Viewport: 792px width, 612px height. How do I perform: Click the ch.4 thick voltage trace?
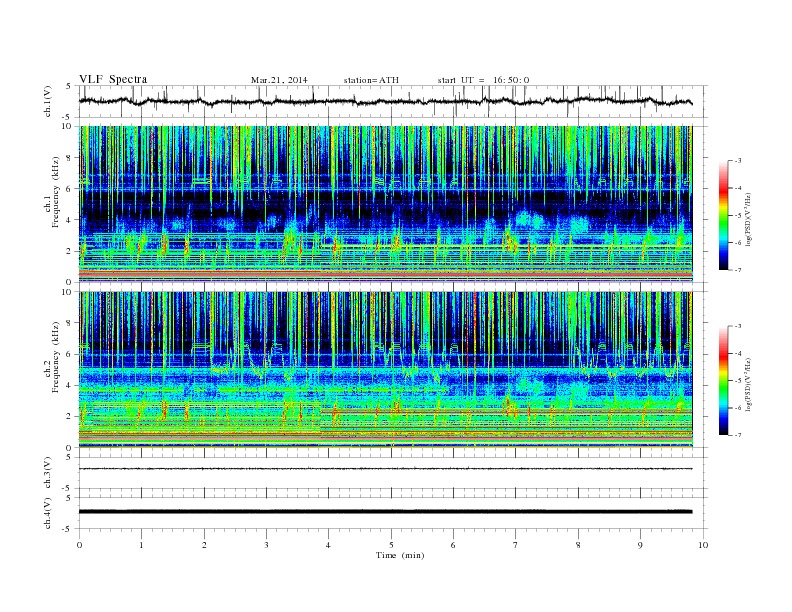click(x=386, y=512)
